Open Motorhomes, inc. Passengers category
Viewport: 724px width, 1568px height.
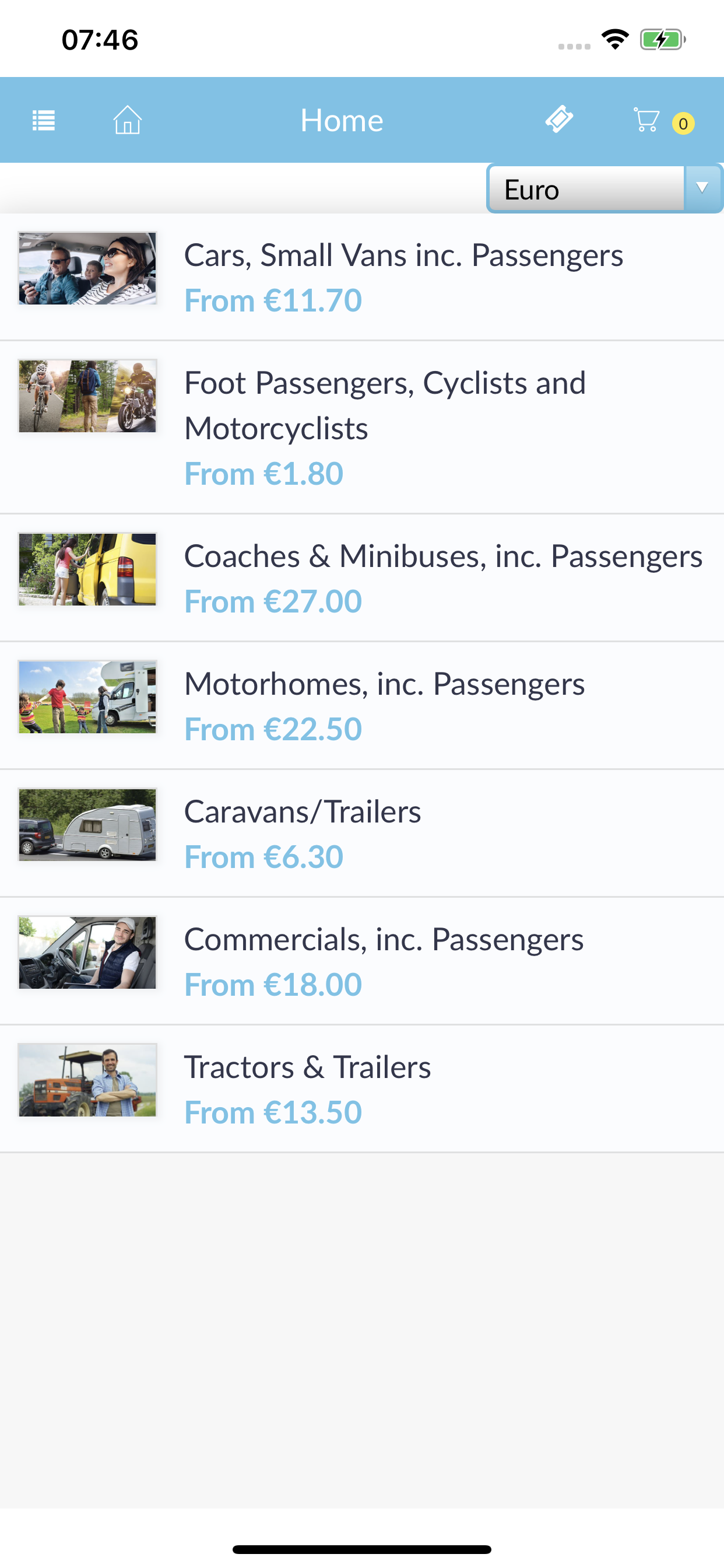(362, 705)
